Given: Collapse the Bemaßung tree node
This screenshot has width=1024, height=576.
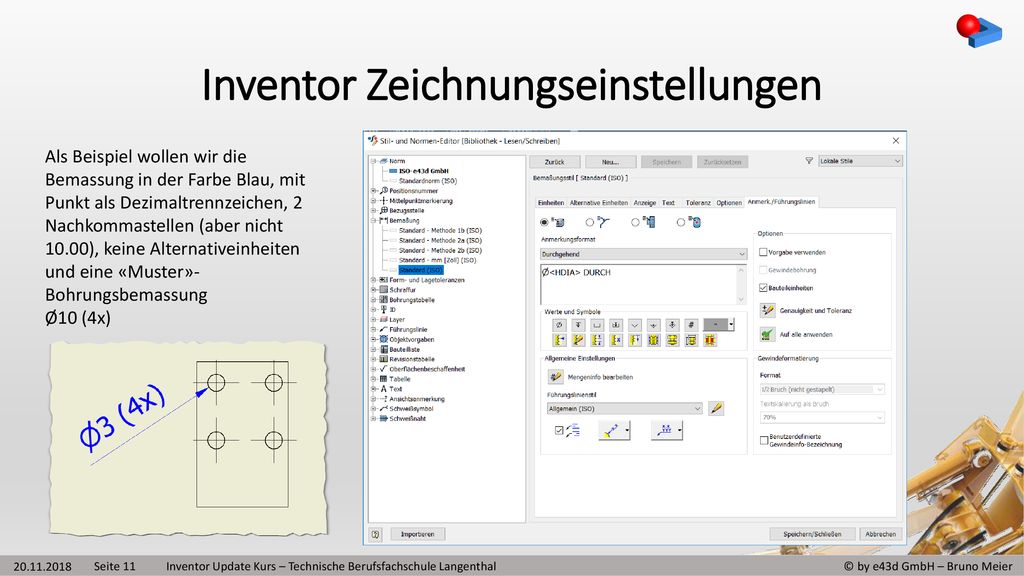Looking at the screenshot, I should (374, 221).
